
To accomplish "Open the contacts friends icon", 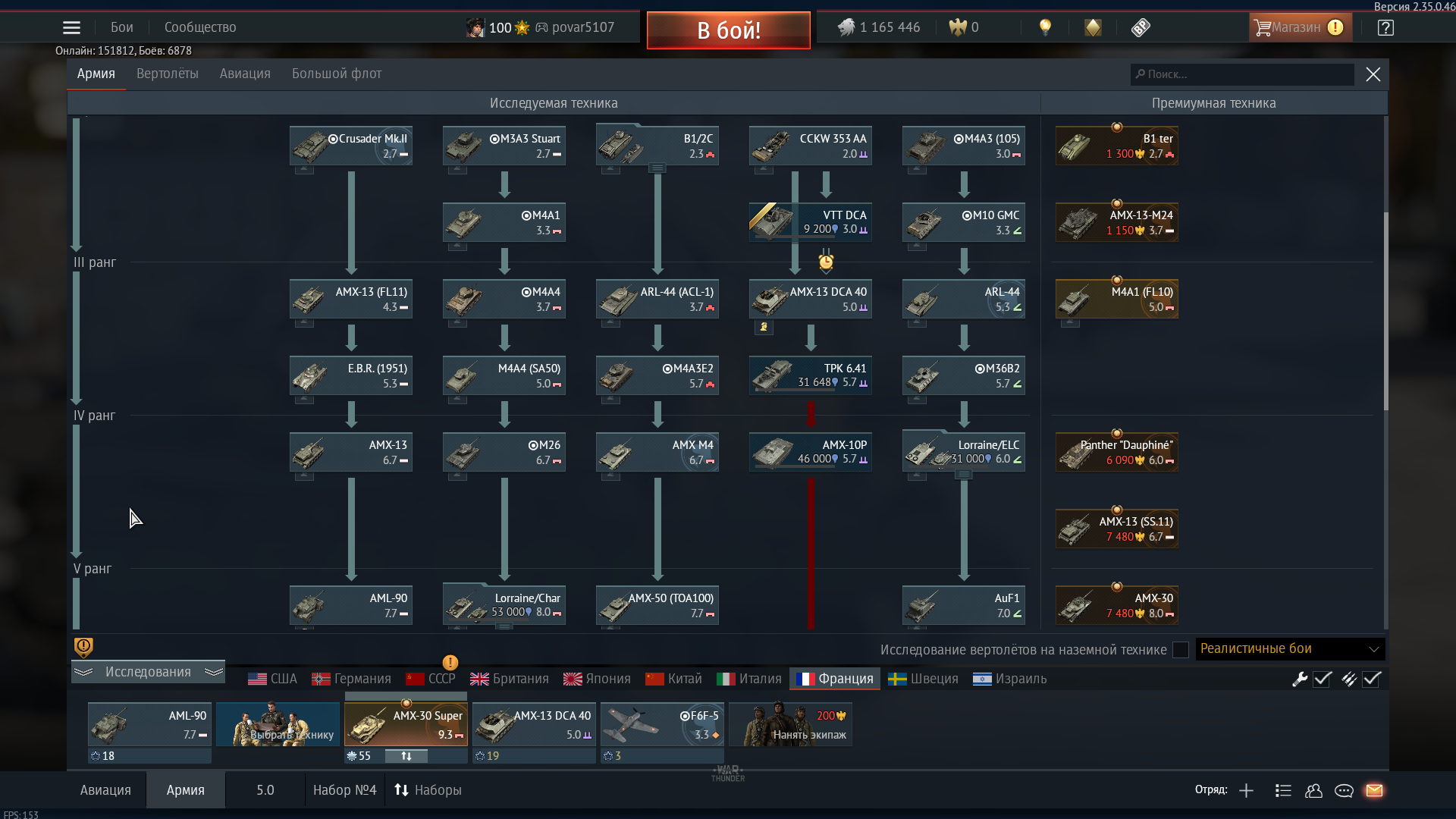I will coord(1313,790).
